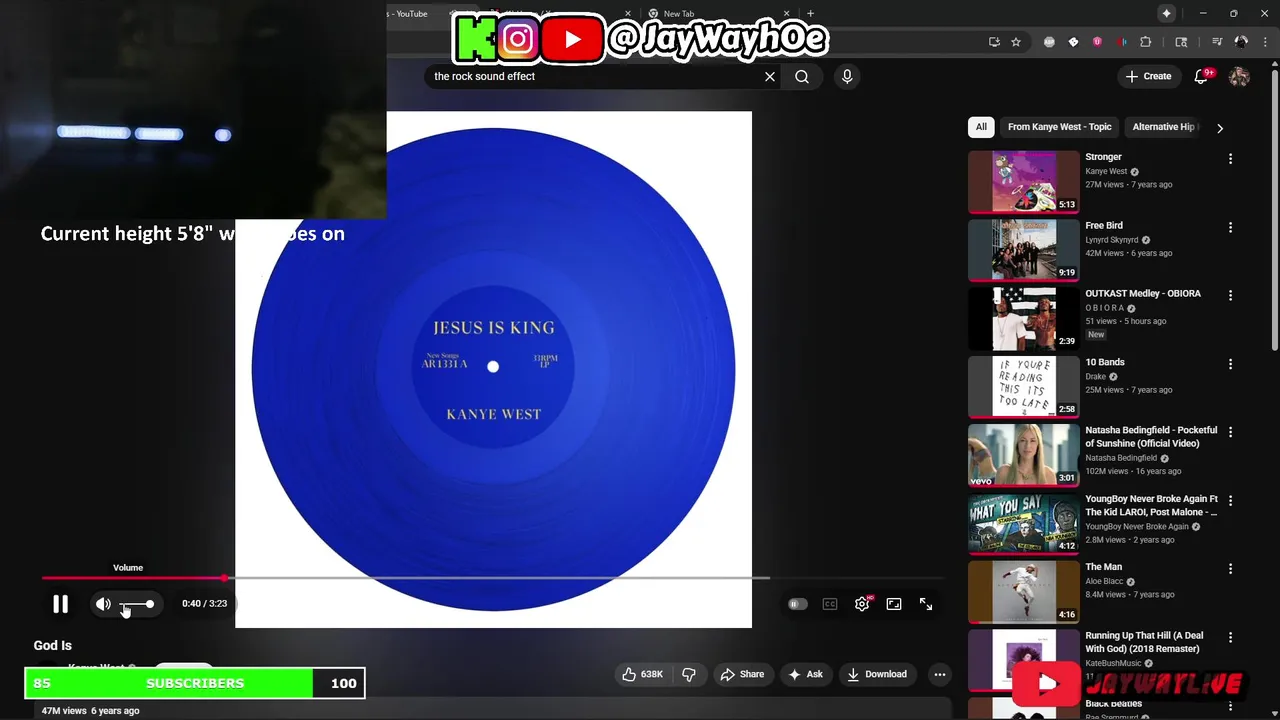Click the search magnifier button
The height and width of the screenshot is (720, 1280).
802,76
